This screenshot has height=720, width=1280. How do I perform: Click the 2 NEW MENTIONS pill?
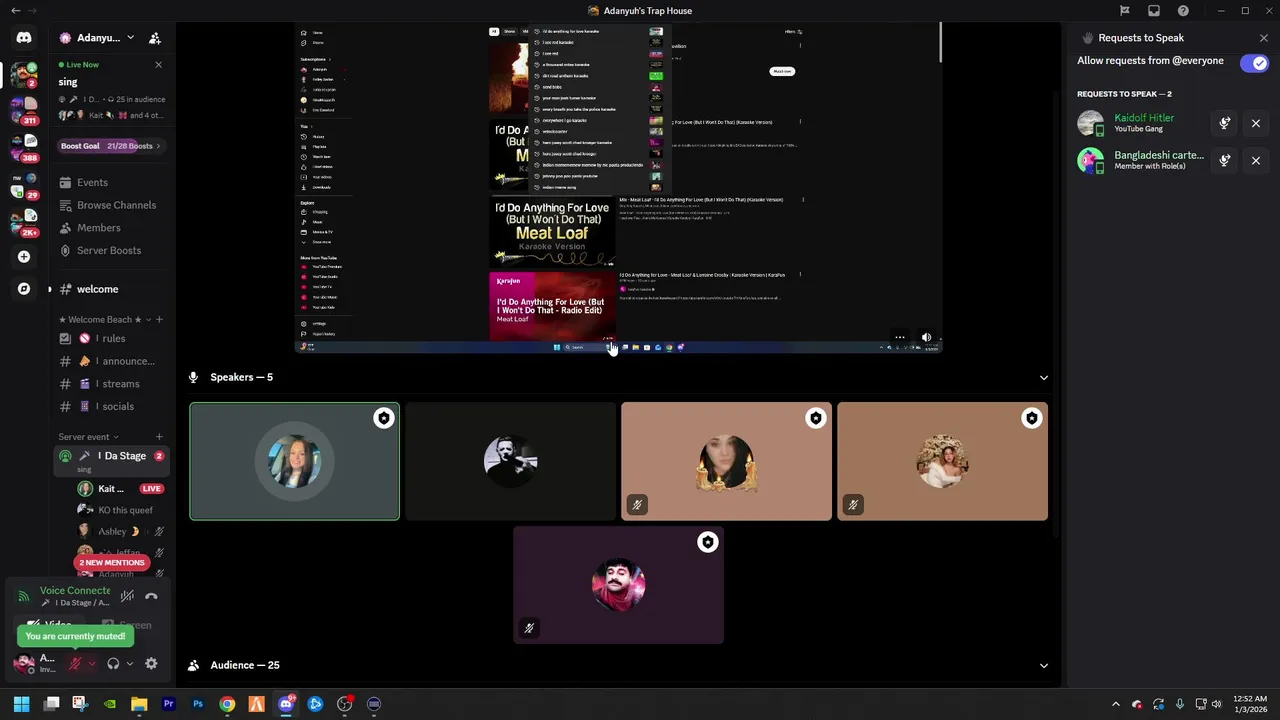[112, 563]
